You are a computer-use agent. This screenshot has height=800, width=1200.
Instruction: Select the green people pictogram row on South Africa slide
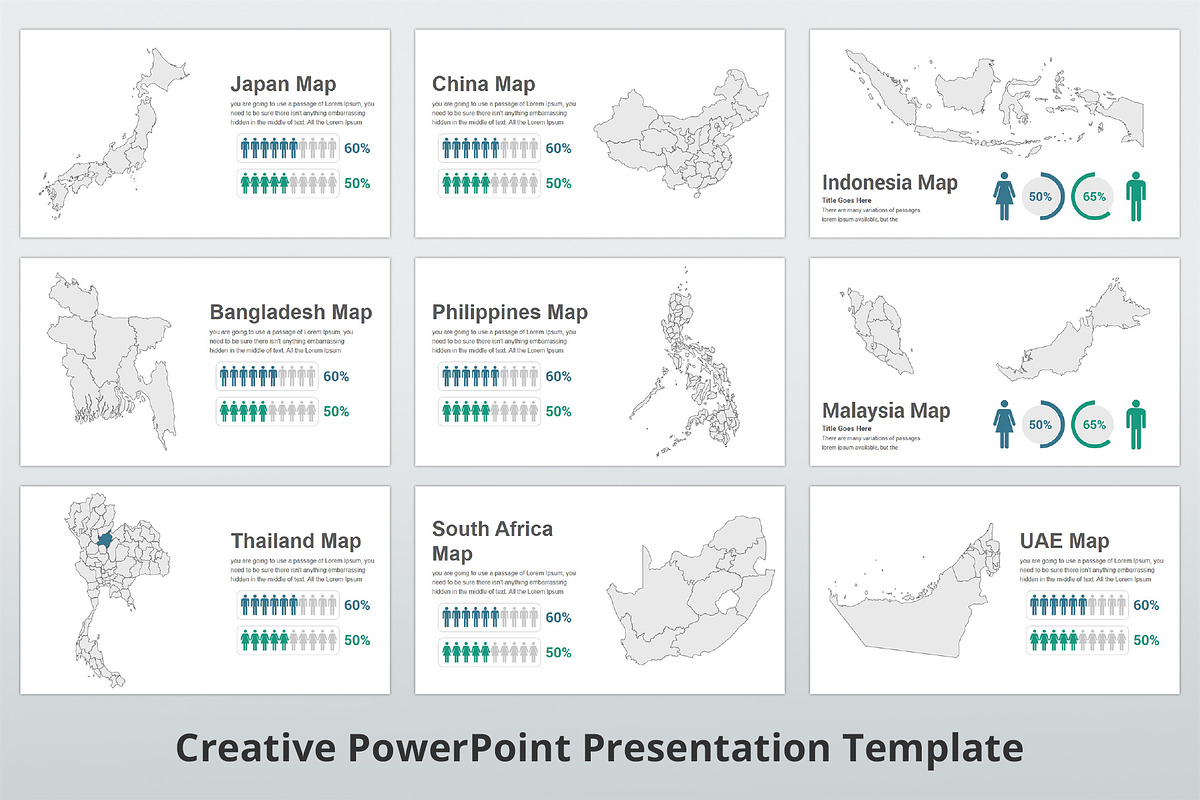(x=490, y=653)
